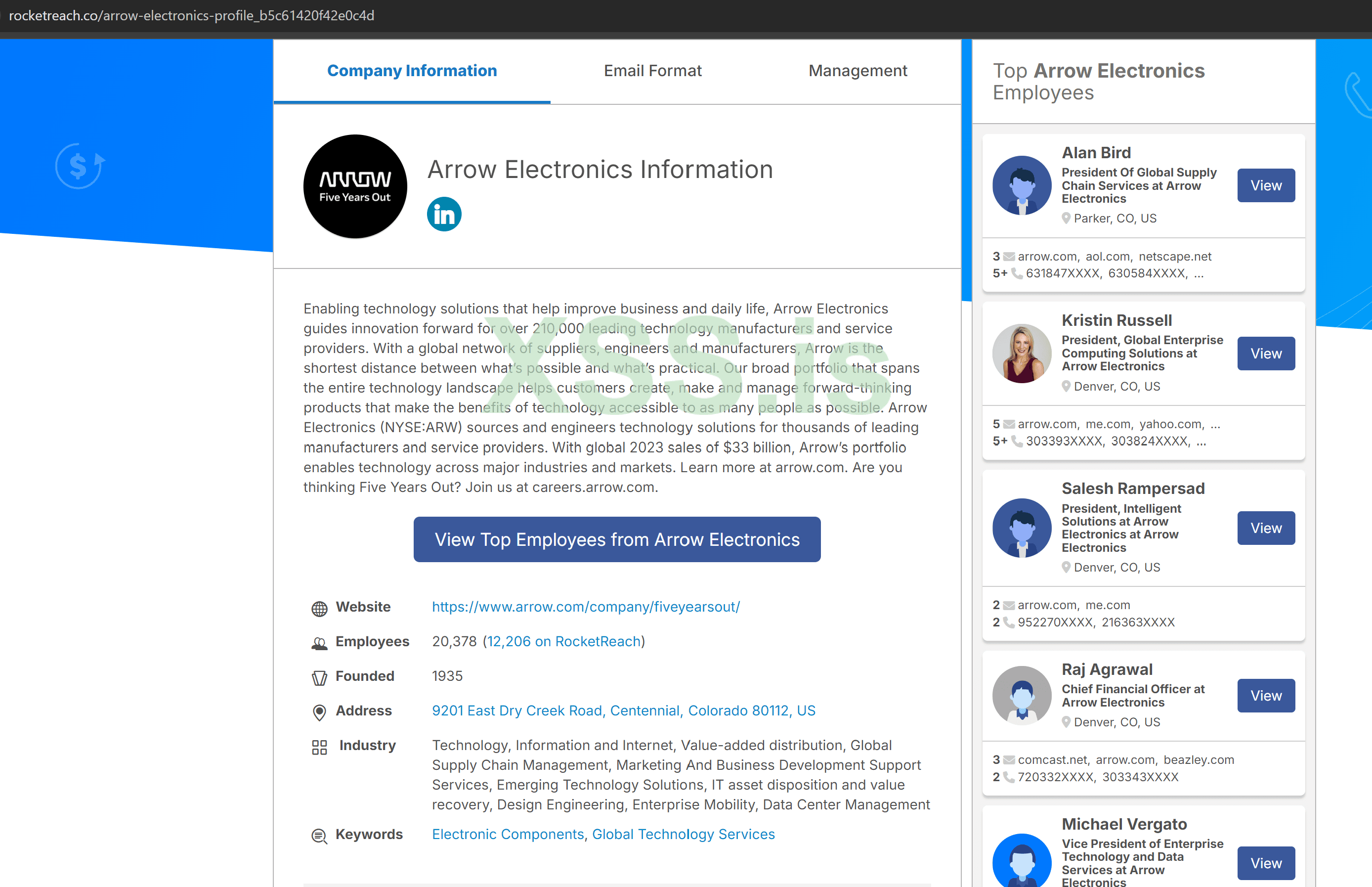Click Kristin Russell's profile photo
Screen dimensions: 1372x887
click(1022, 353)
